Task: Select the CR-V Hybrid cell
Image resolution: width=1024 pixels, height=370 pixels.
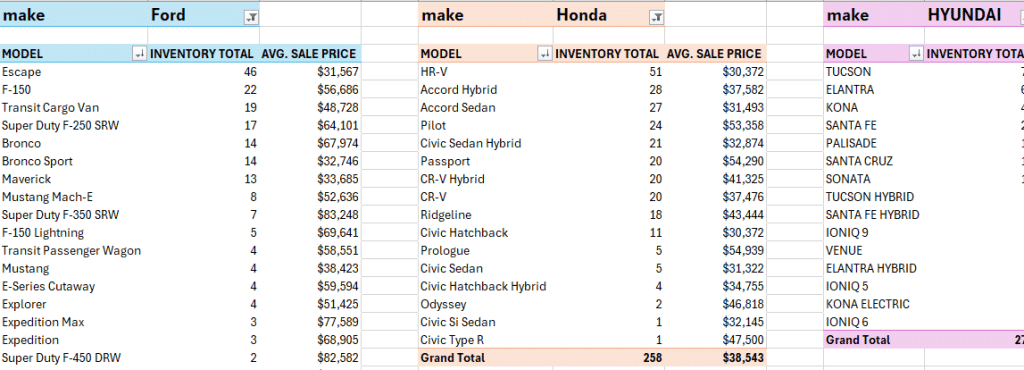Action: point(486,179)
